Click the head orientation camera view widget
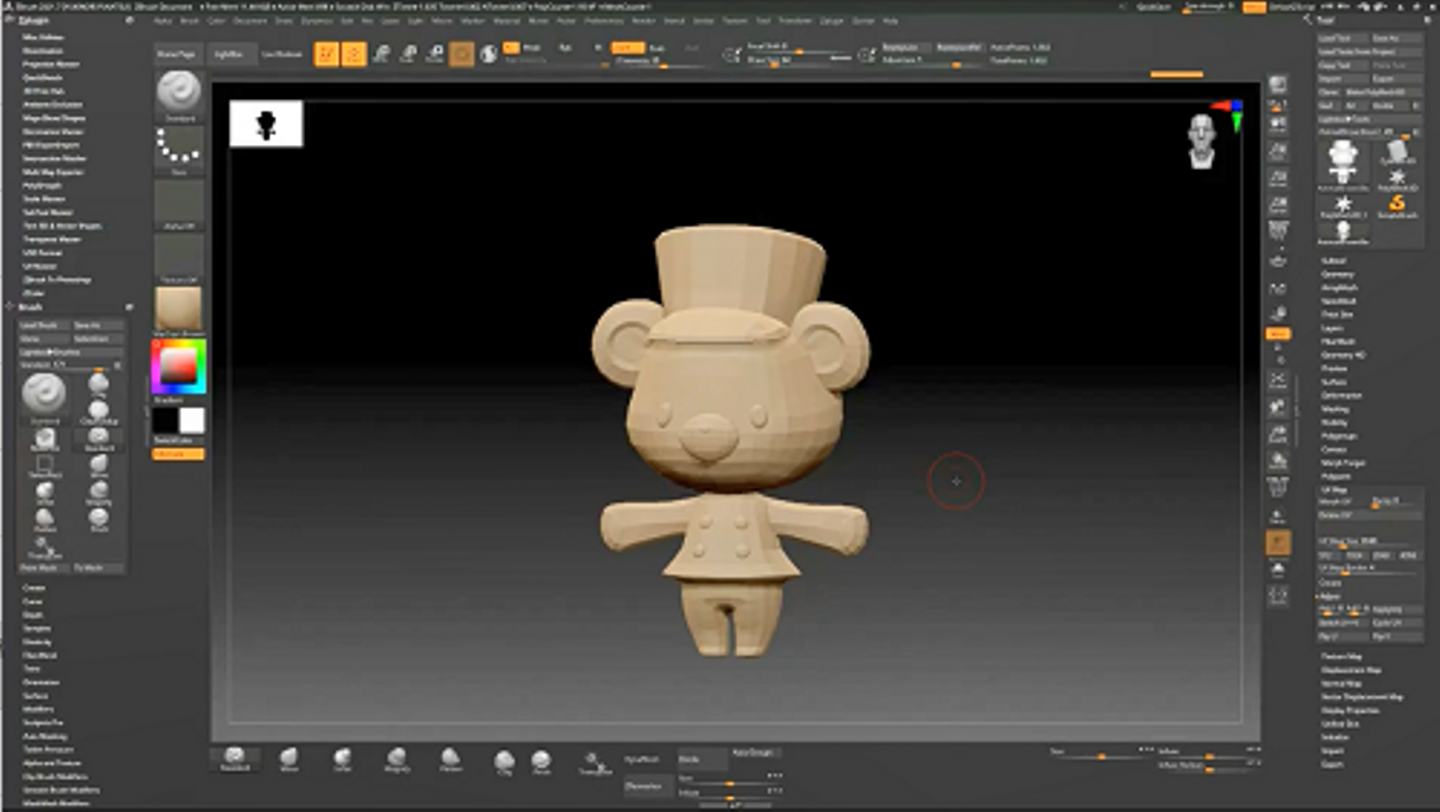Image resolution: width=1440 pixels, height=812 pixels. point(1201,140)
